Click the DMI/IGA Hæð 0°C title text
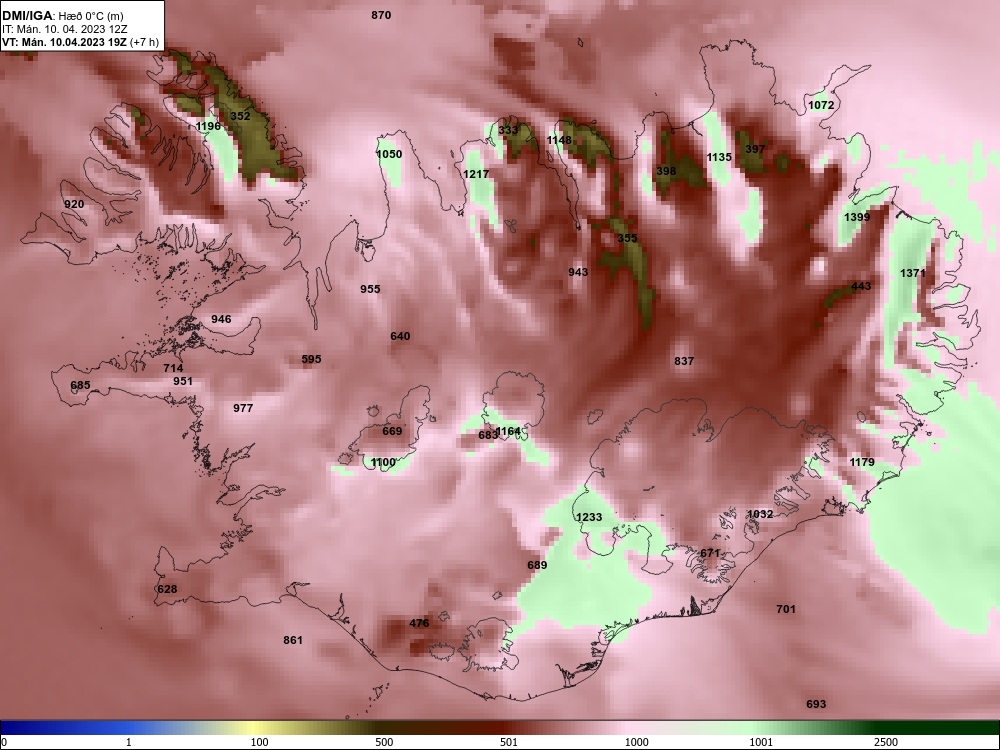 point(62,16)
